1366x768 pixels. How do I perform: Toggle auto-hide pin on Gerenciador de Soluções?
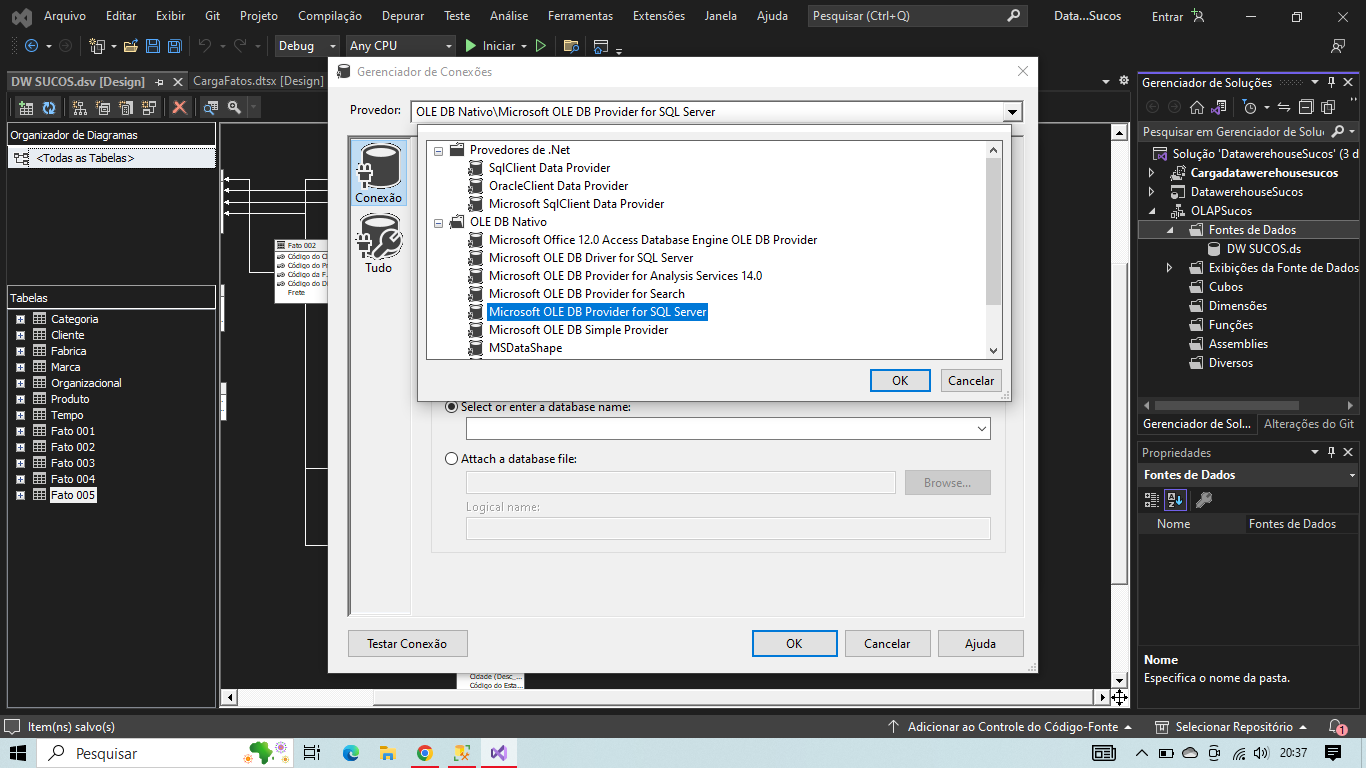(1331, 83)
